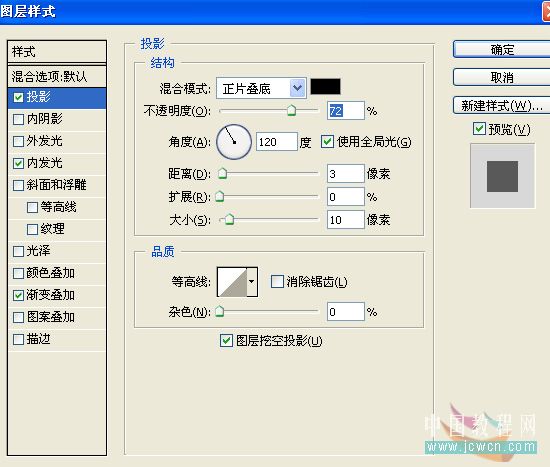Click the angle dial control
This screenshot has width=550, height=467.
click(x=234, y=142)
